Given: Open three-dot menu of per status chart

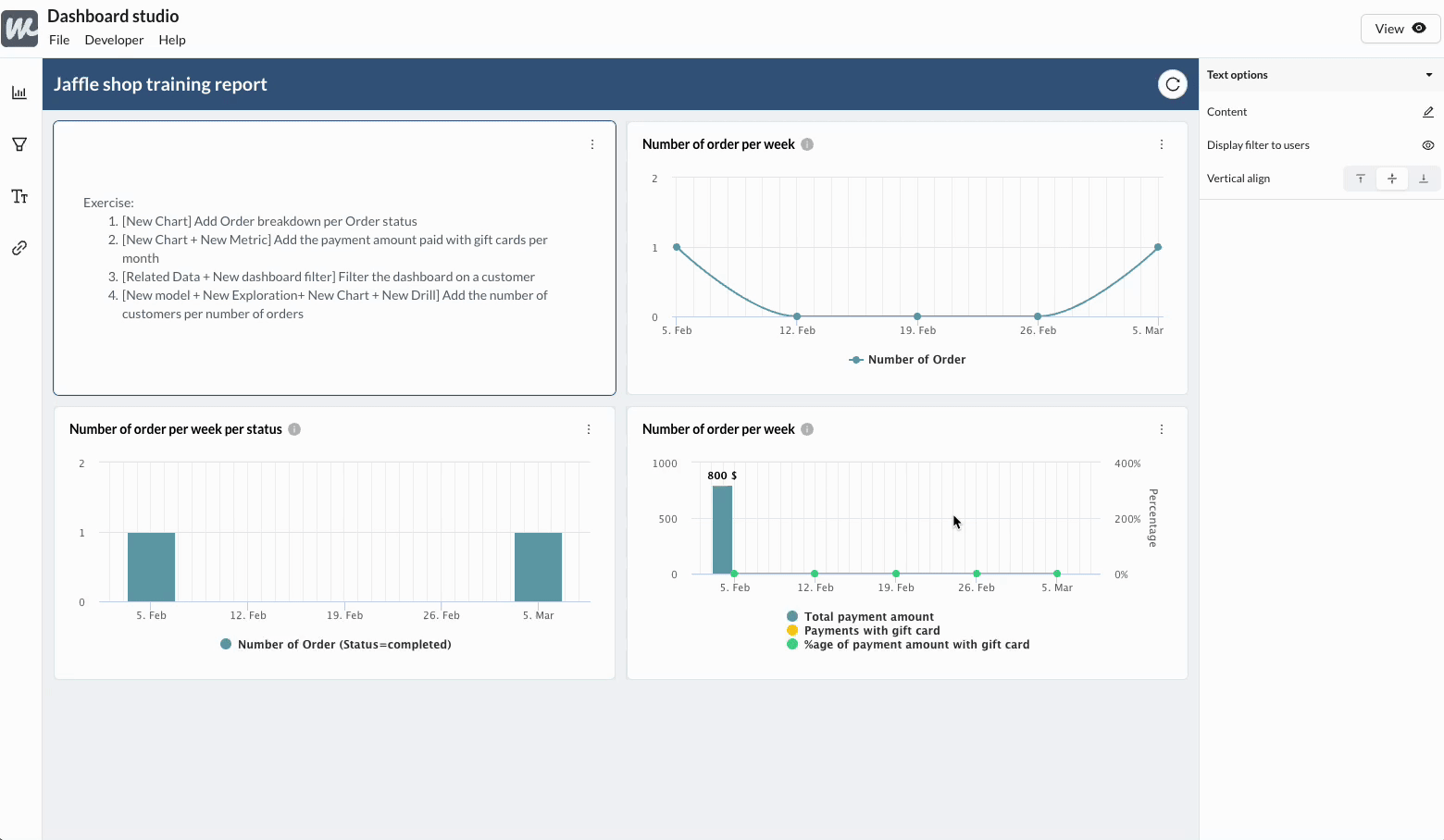Looking at the screenshot, I should 589,429.
